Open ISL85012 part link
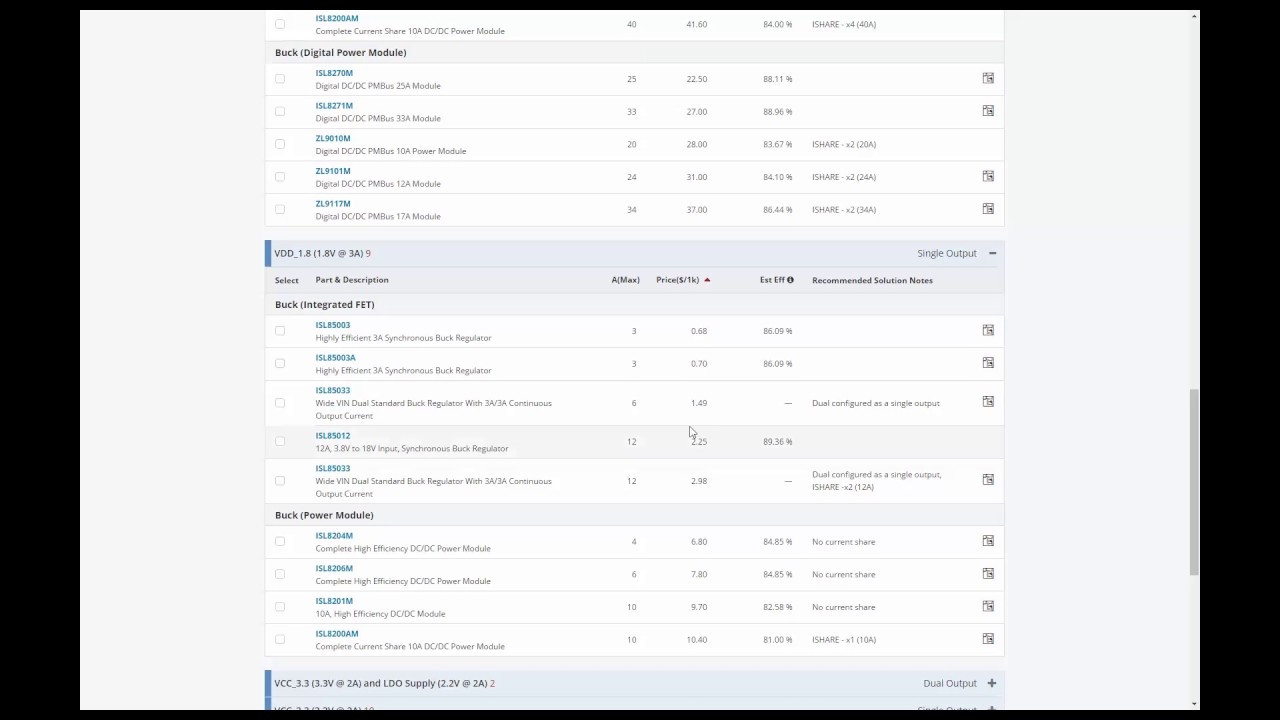This screenshot has width=1280, height=720. click(x=333, y=436)
